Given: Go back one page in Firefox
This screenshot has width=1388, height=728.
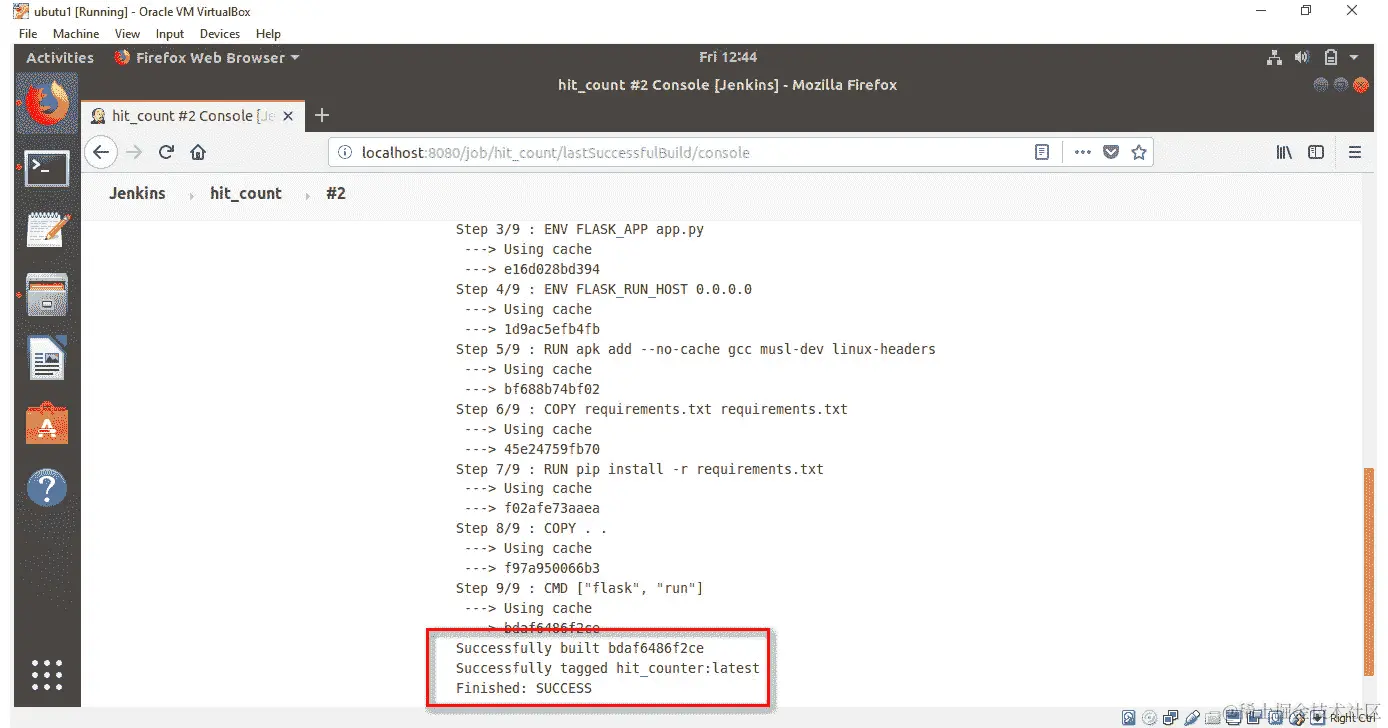Looking at the screenshot, I should pyautogui.click(x=100, y=152).
